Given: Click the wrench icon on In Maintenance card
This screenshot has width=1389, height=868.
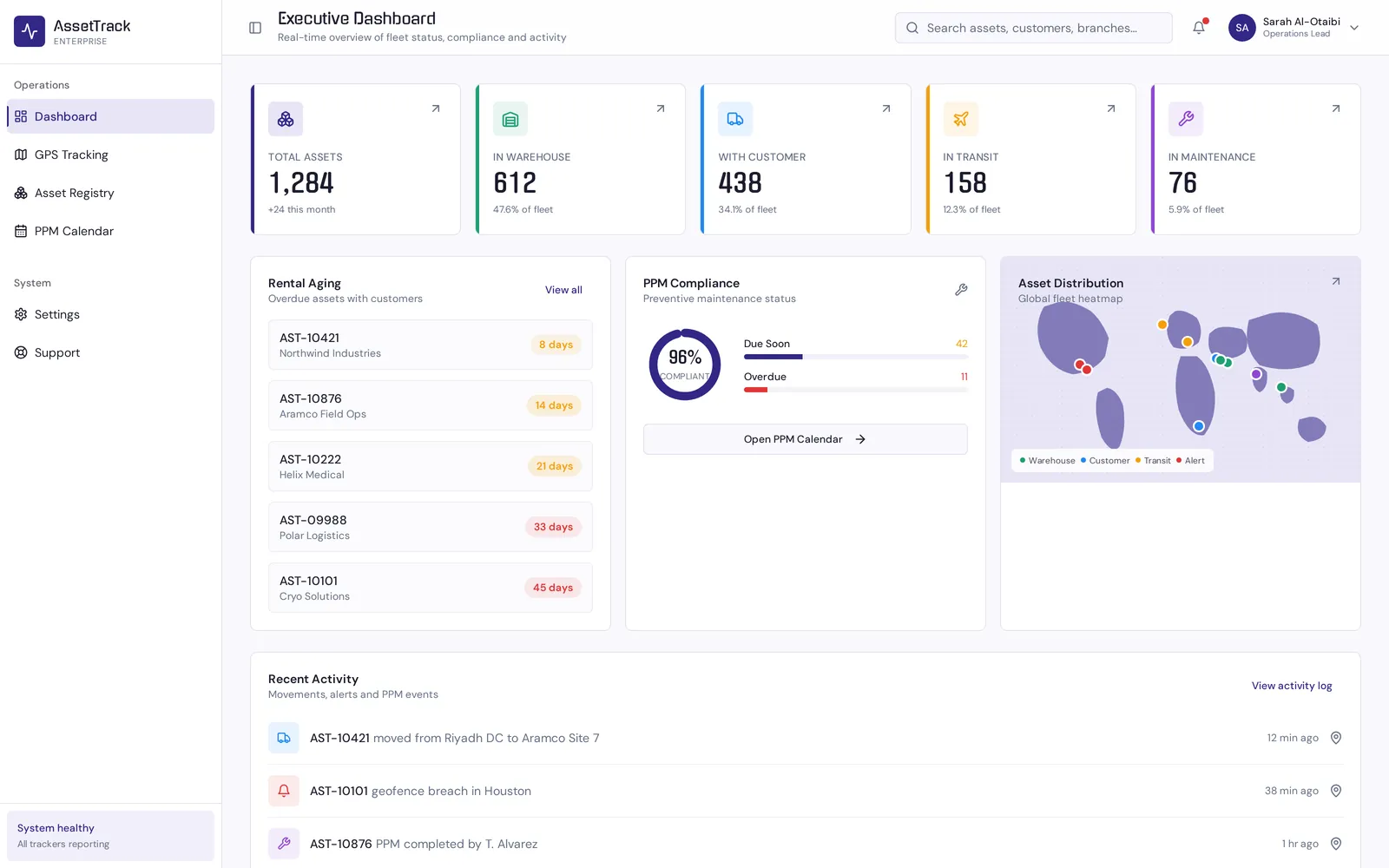Looking at the screenshot, I should click(x=1186, y=119).
